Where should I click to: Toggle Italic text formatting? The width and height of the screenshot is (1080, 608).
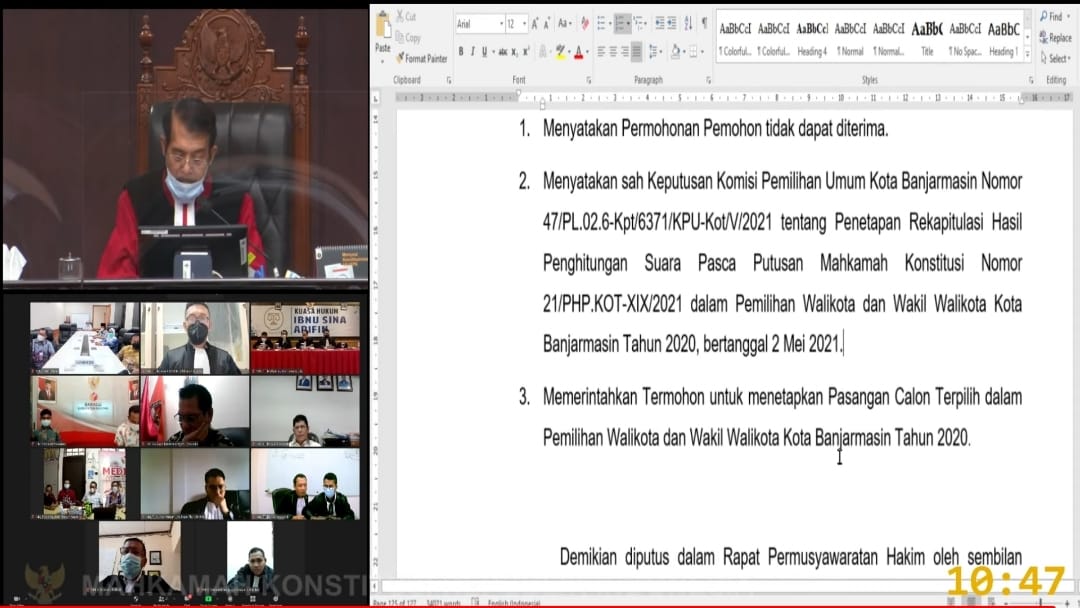click(x=473, y=52)
